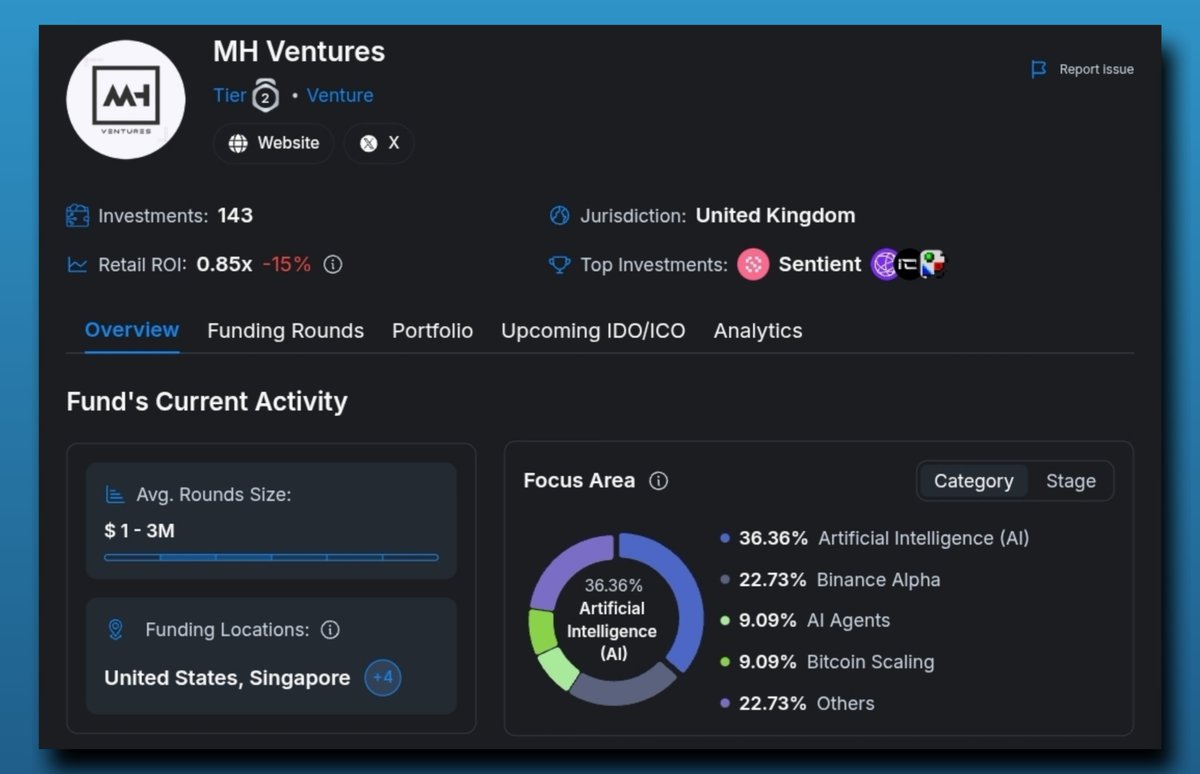This screenshot has height=774, width=1200.
Task: Show the Focus Area info tooltip
Action: point(658,481)
